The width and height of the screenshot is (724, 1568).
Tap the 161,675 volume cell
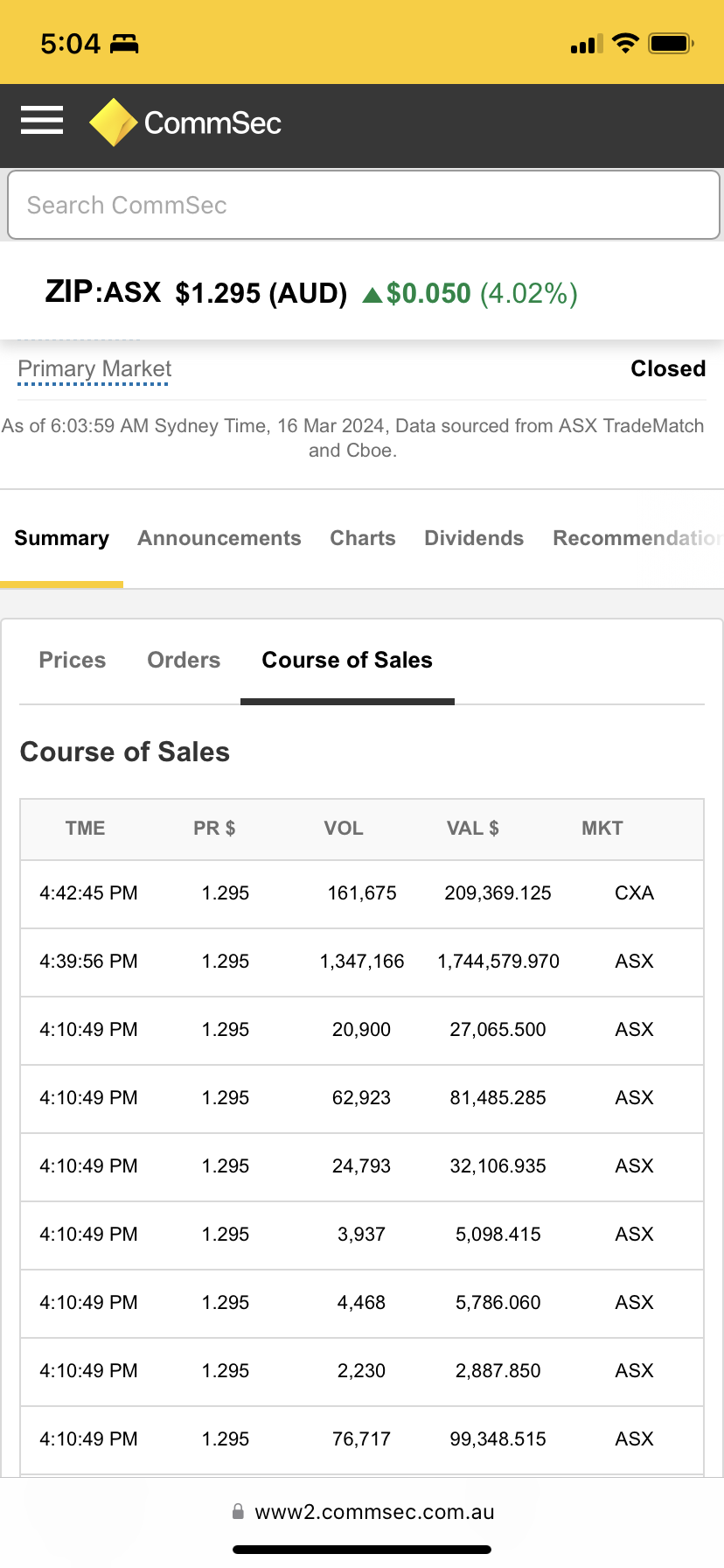[x=362, y=893]
